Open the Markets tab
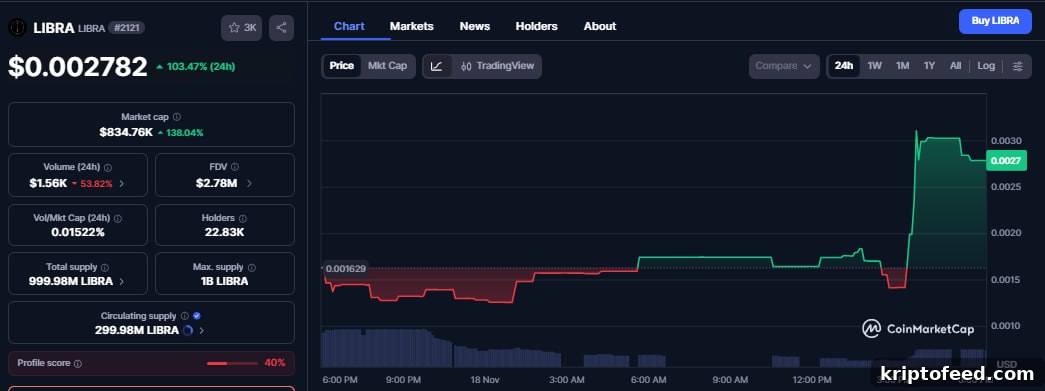 [x=411, y=27]
